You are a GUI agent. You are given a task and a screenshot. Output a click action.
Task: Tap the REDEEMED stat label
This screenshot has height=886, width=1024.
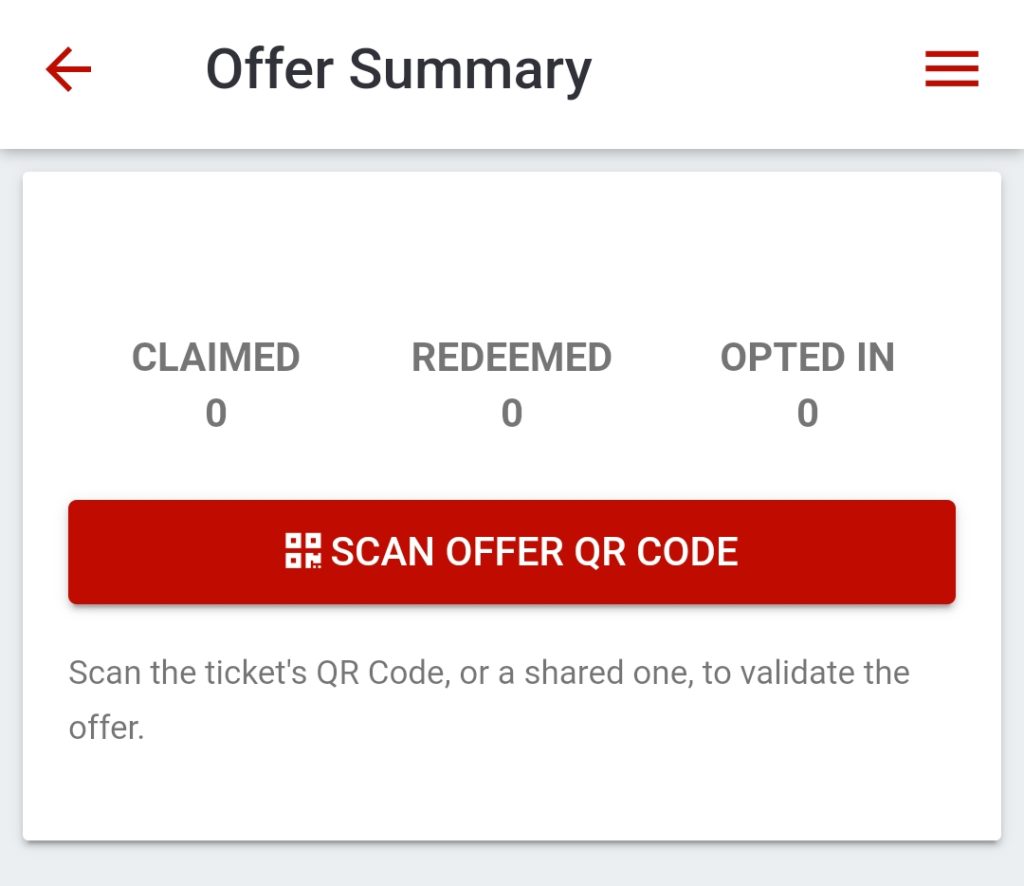tap(511, 358)
